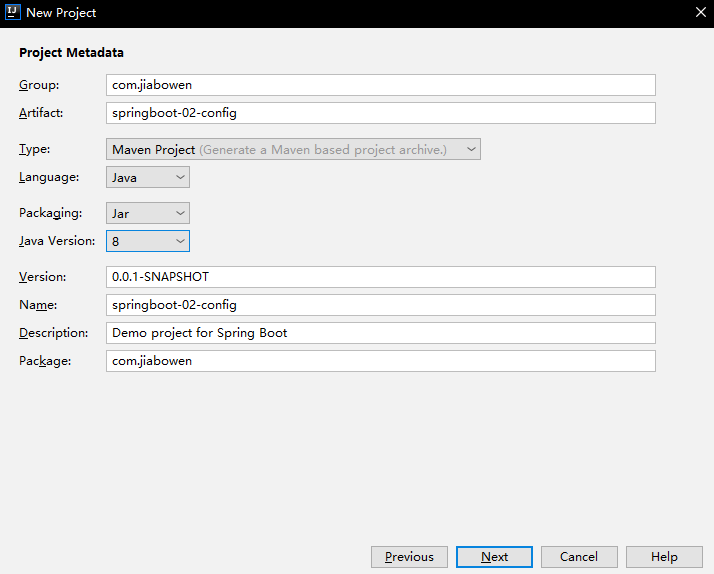
Task: Open the Java Version dropdown set to 8
Action: point(148,241)
